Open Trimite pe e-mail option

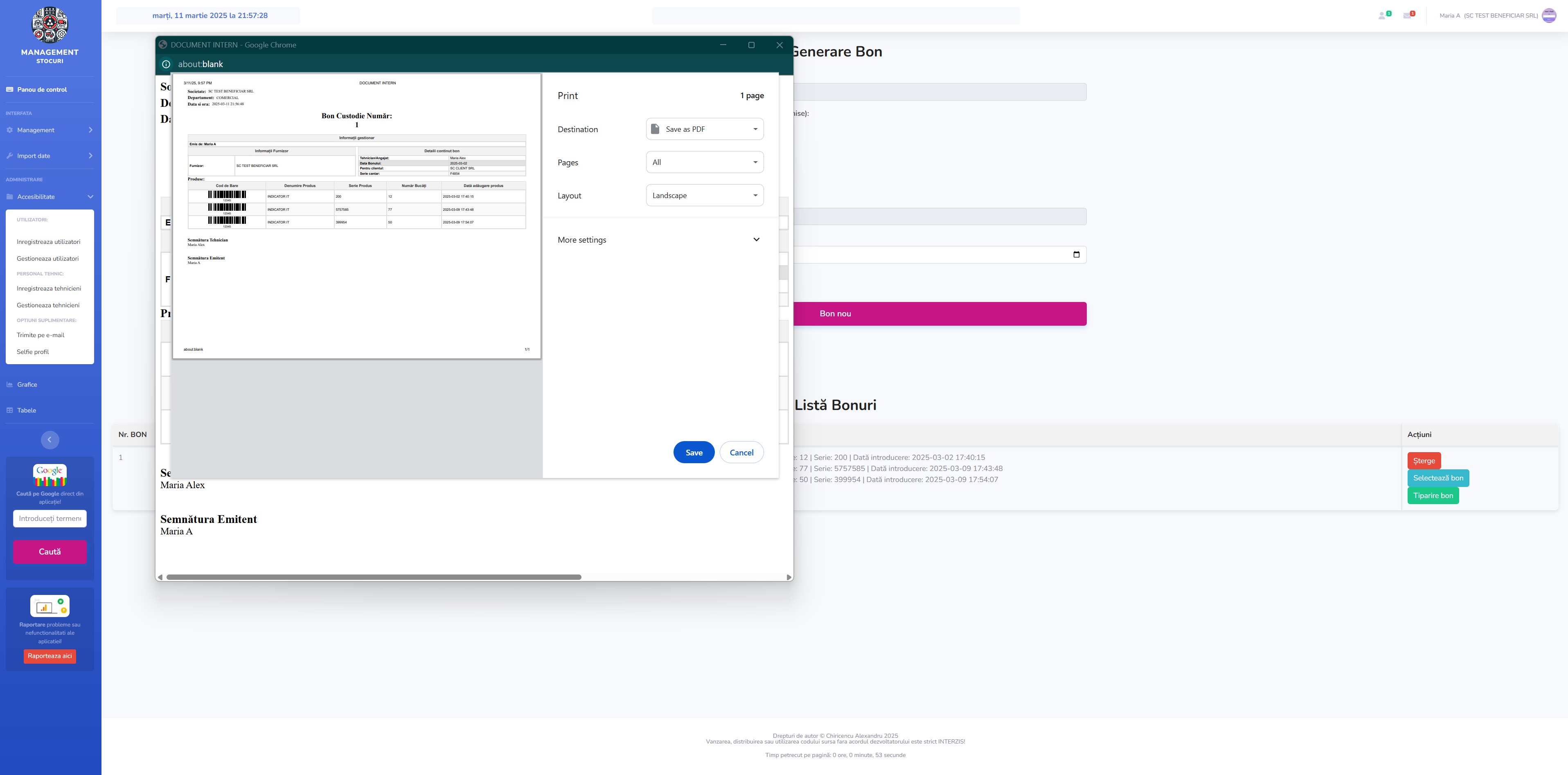[x=40, y=335]
